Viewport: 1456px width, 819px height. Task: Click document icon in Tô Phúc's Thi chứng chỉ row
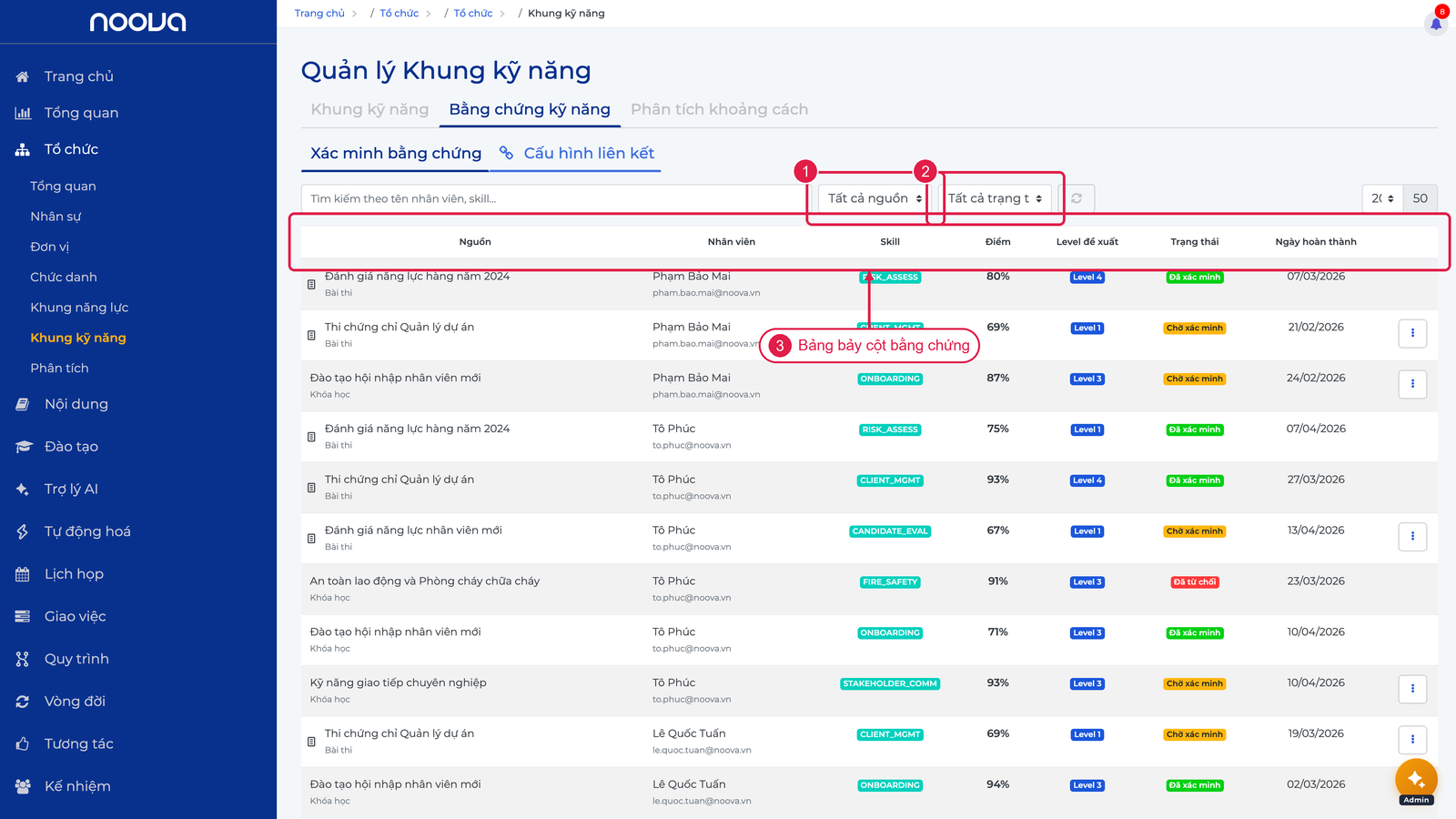click(311, 488)
